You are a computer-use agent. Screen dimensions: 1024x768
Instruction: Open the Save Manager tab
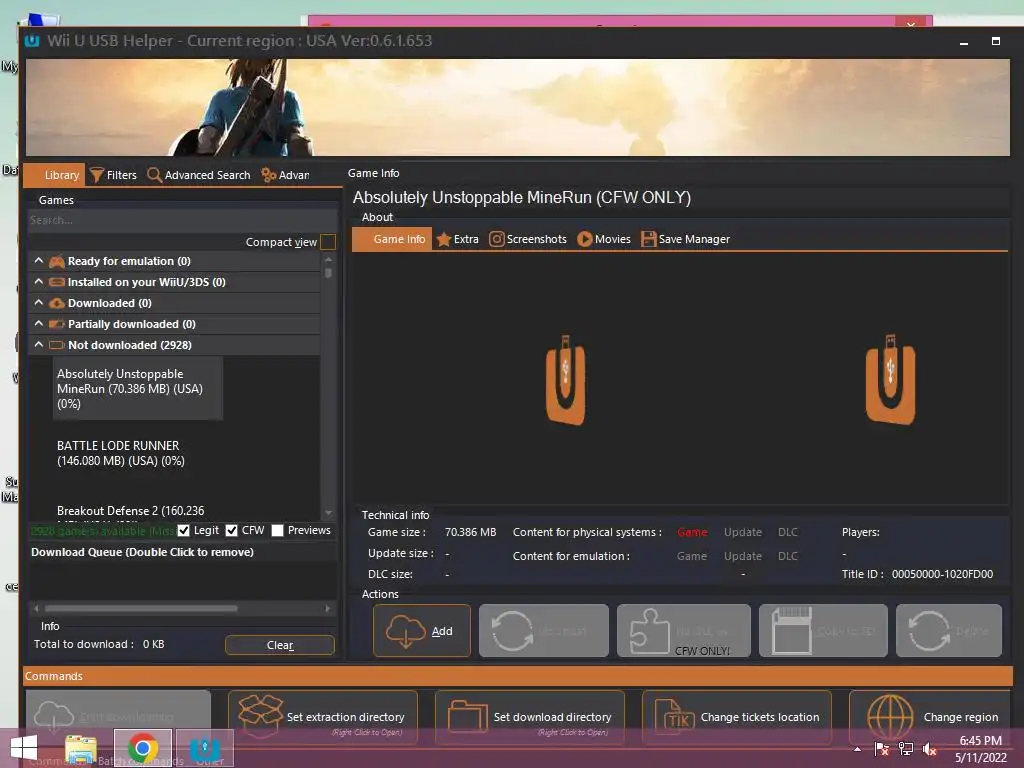(686, 239)
